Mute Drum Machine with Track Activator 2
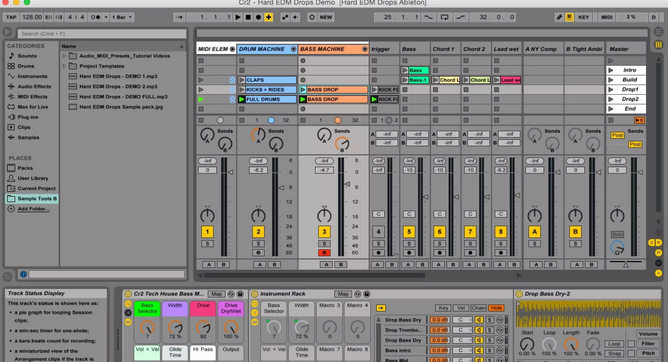The height and width of the screenshot is (362, 668). (258, 232)
